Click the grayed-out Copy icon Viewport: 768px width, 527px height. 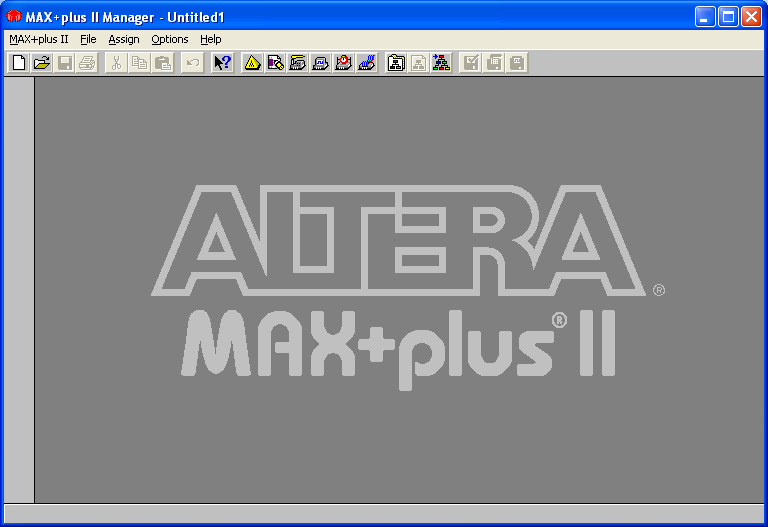pos(140,63)
